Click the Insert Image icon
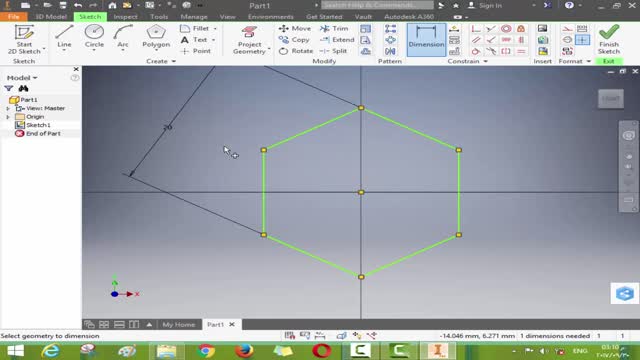Viewport: 640px width, 360px height. click(x=542, y=29)
